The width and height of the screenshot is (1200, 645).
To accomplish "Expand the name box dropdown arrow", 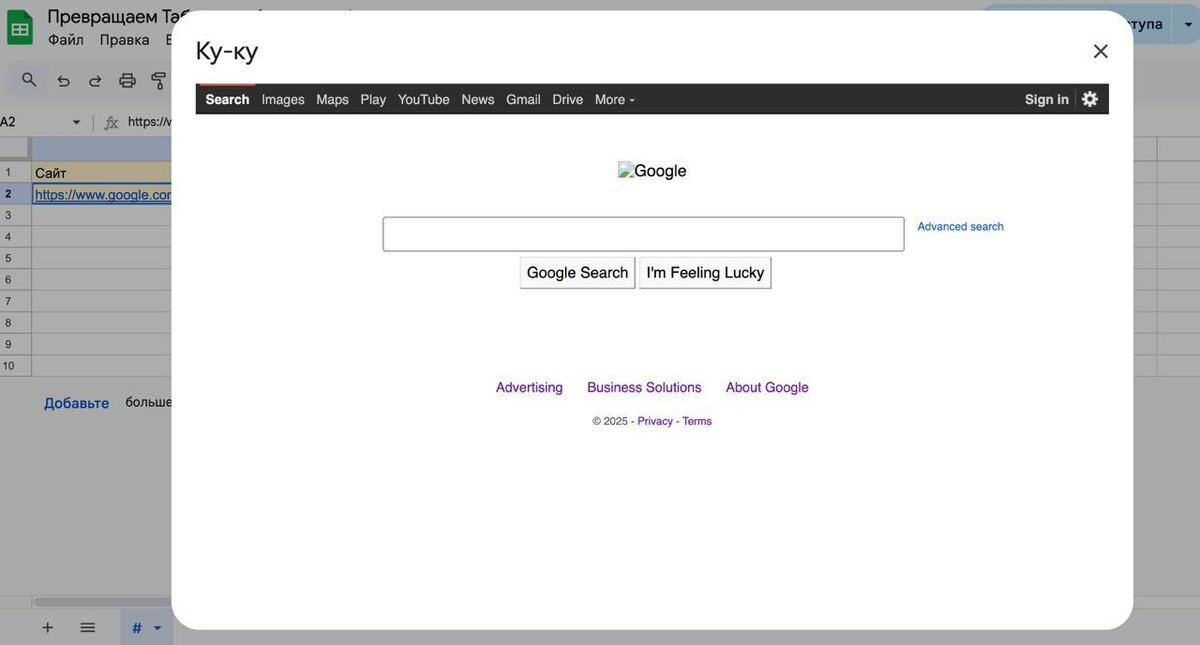I will [76, 122].
